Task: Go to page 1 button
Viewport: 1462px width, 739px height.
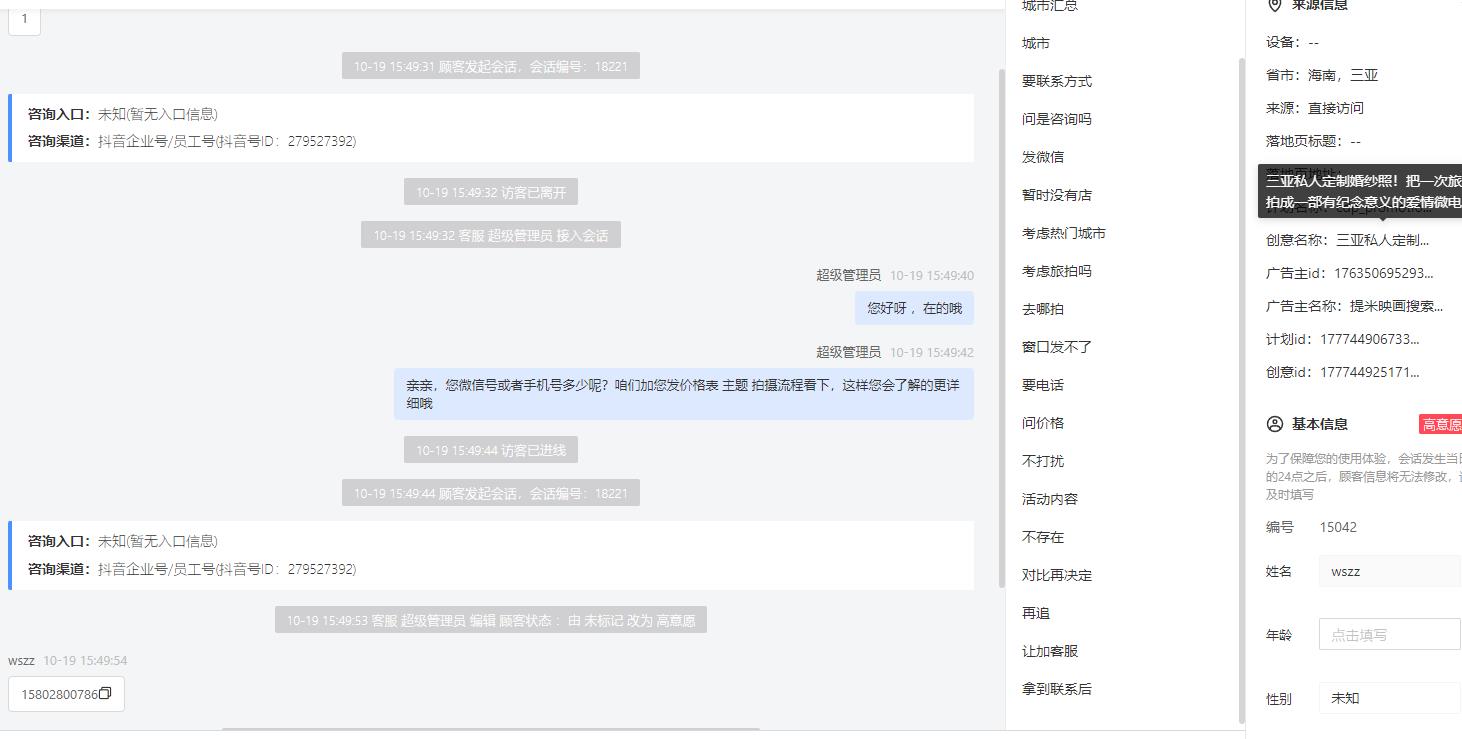Action: (x=25, y=18)
